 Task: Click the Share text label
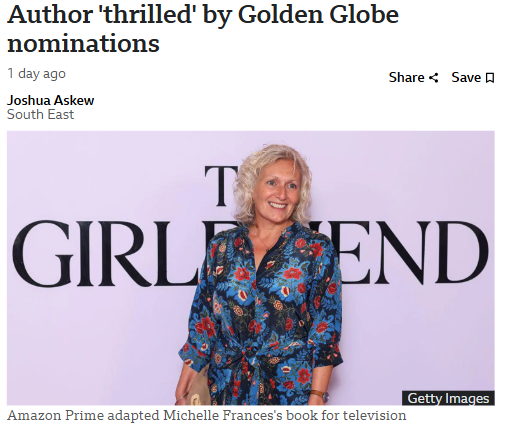tap(406, 77)
